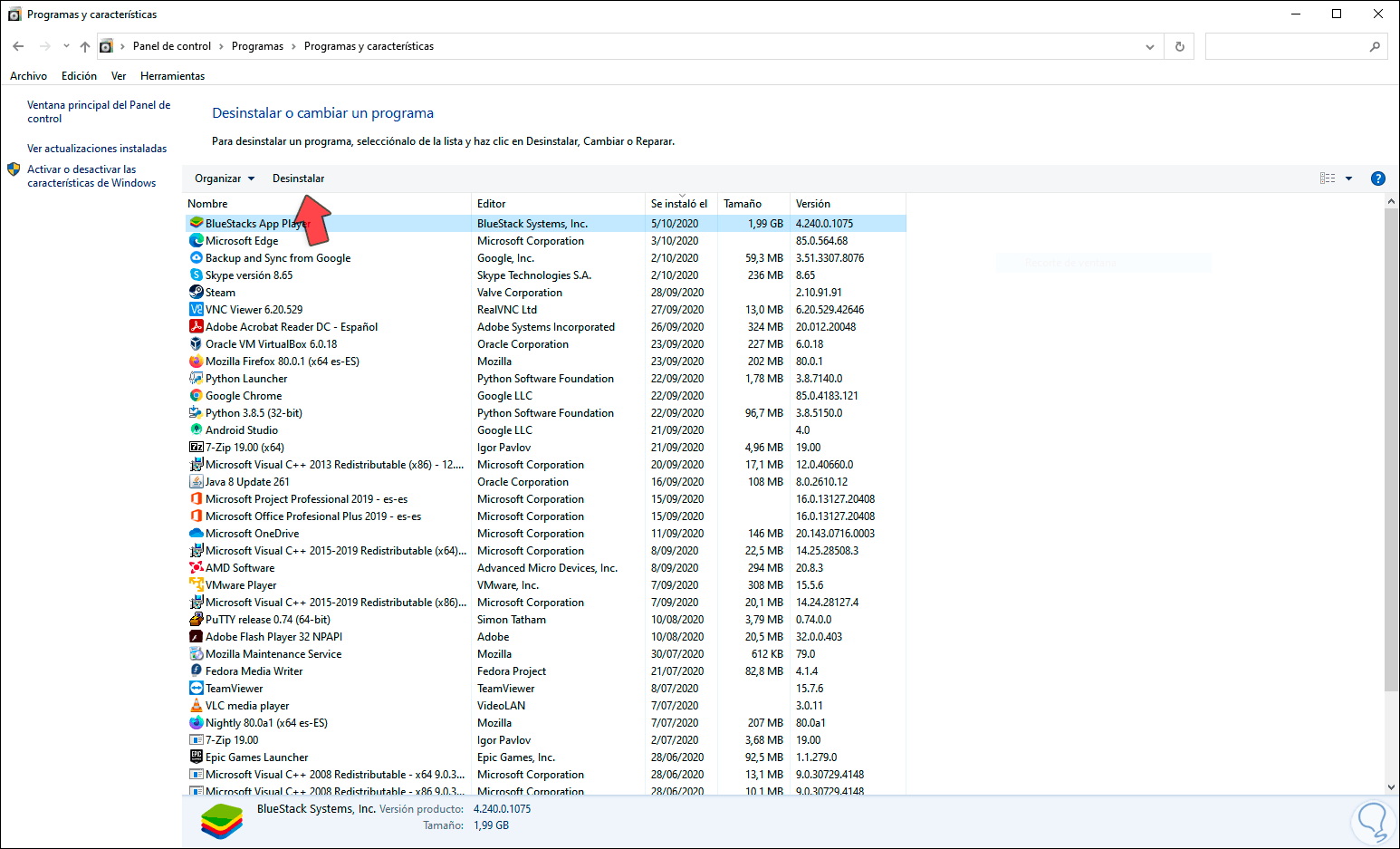Click the Mozilla Firefox 80.0.1 icon
This screenshot has width=1400, height=849.
[x=196, y=362]
